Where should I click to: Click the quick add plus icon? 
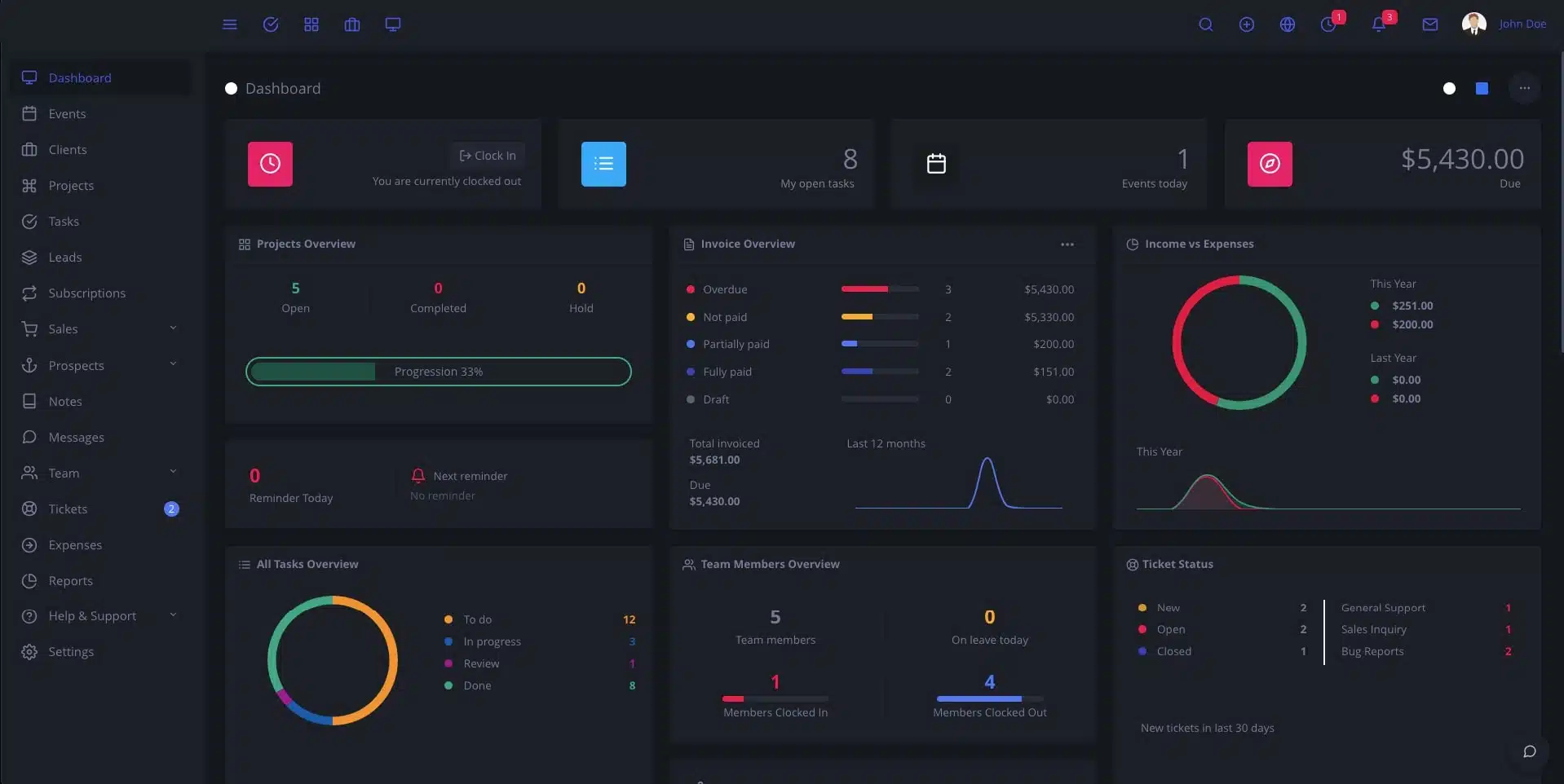(x=1247, y=24)
